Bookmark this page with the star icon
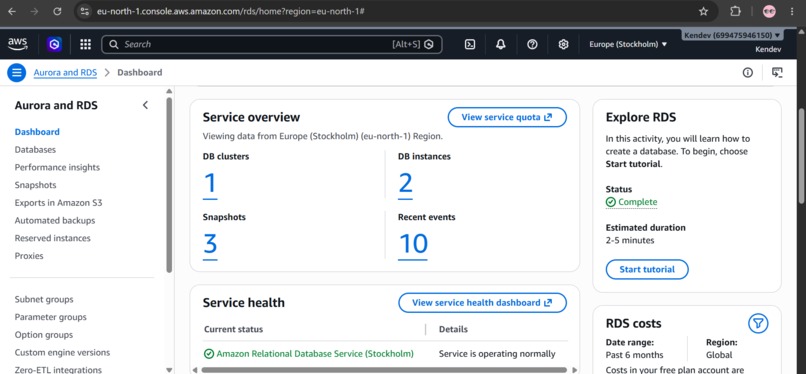The image size is (806, 374). tap(703, 11)
